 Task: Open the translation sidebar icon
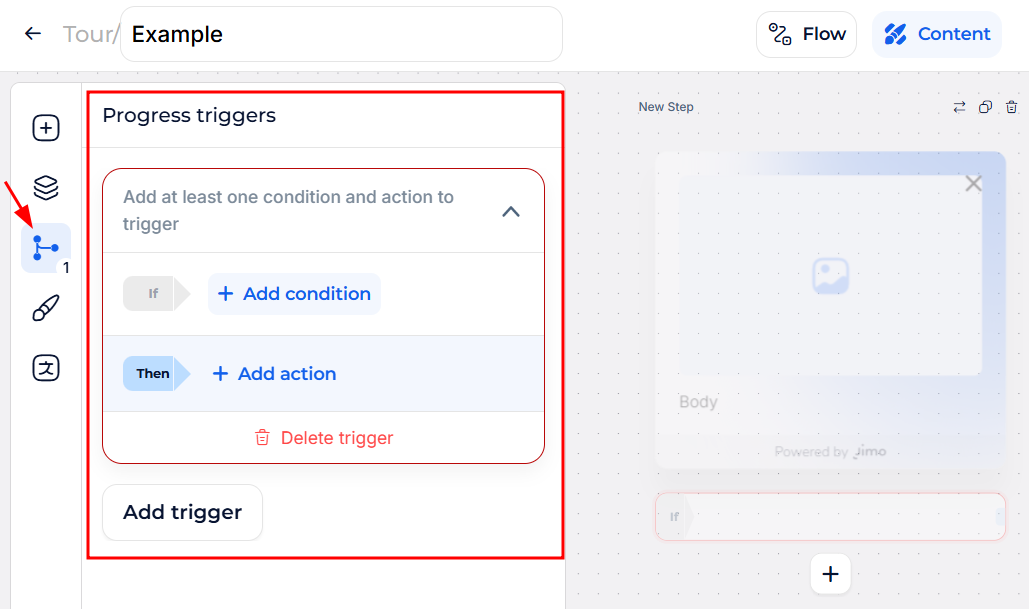[x=46, y=367]
